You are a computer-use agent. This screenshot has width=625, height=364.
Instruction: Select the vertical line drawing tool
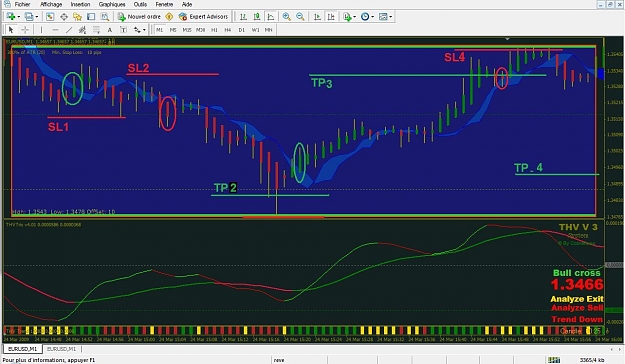41,30
